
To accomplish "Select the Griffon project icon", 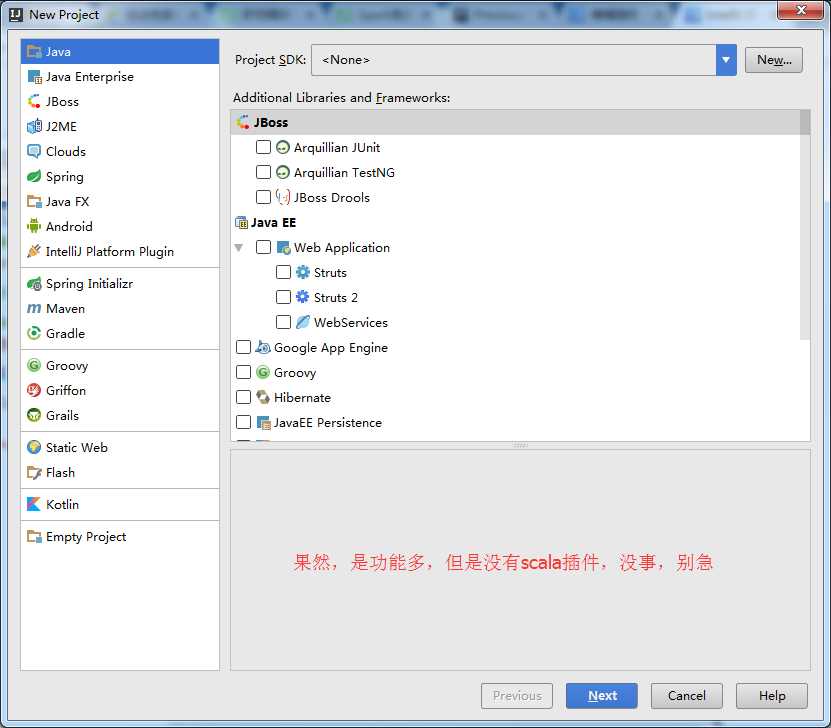I will (x=34, y=390).
